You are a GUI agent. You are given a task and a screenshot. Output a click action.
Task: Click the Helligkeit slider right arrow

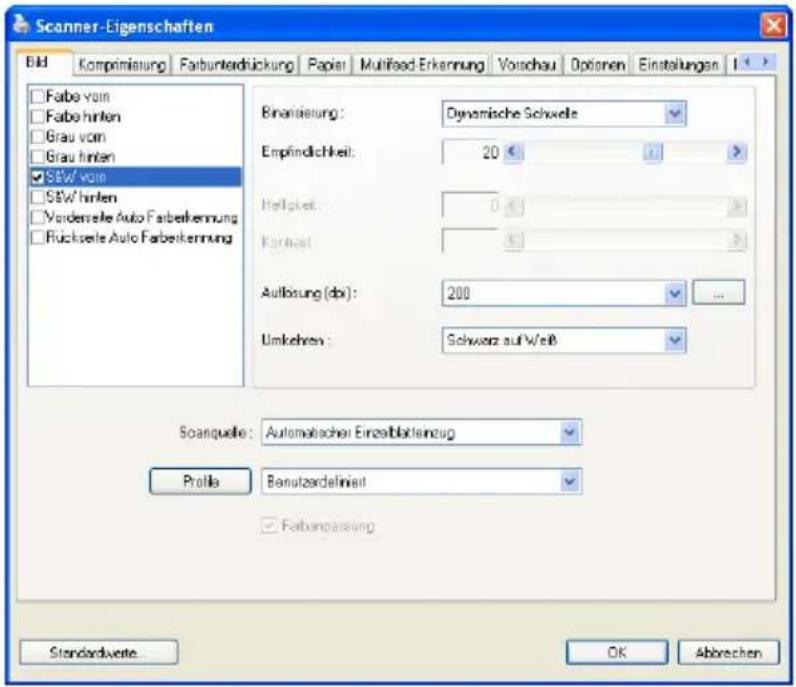pos(736,206)
